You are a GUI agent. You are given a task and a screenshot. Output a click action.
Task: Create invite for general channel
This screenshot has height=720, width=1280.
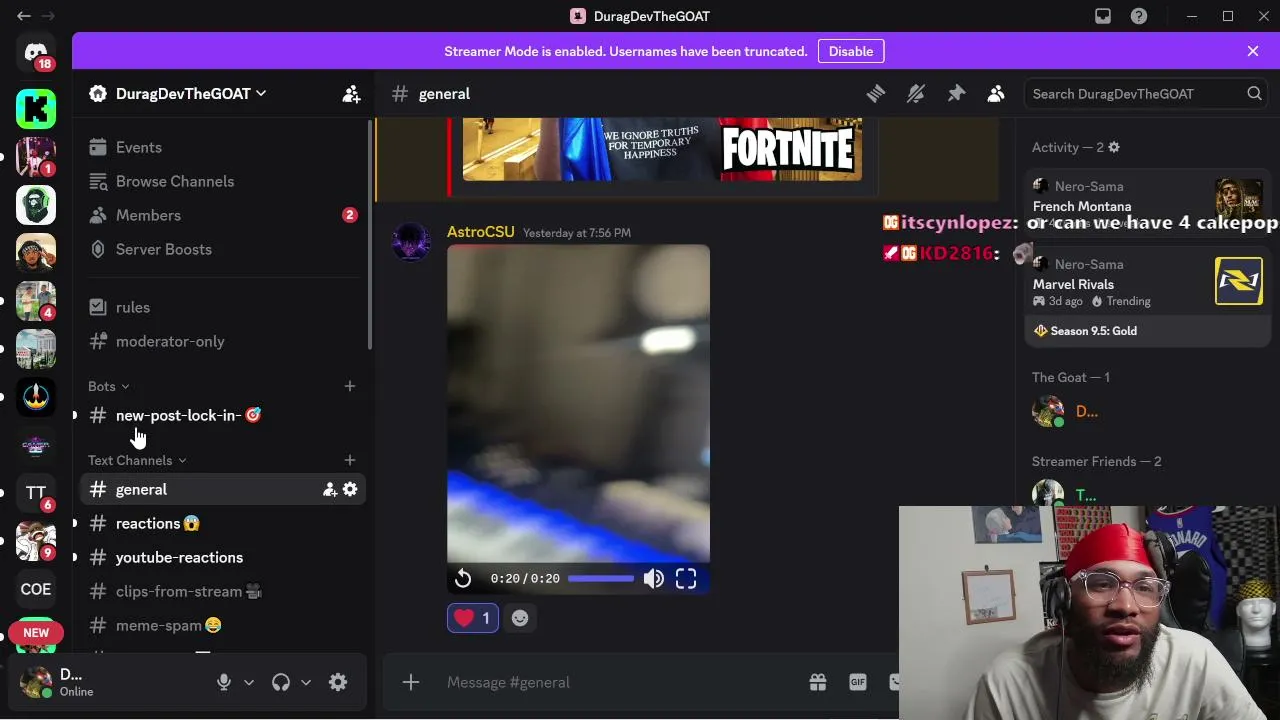point(329,489)
